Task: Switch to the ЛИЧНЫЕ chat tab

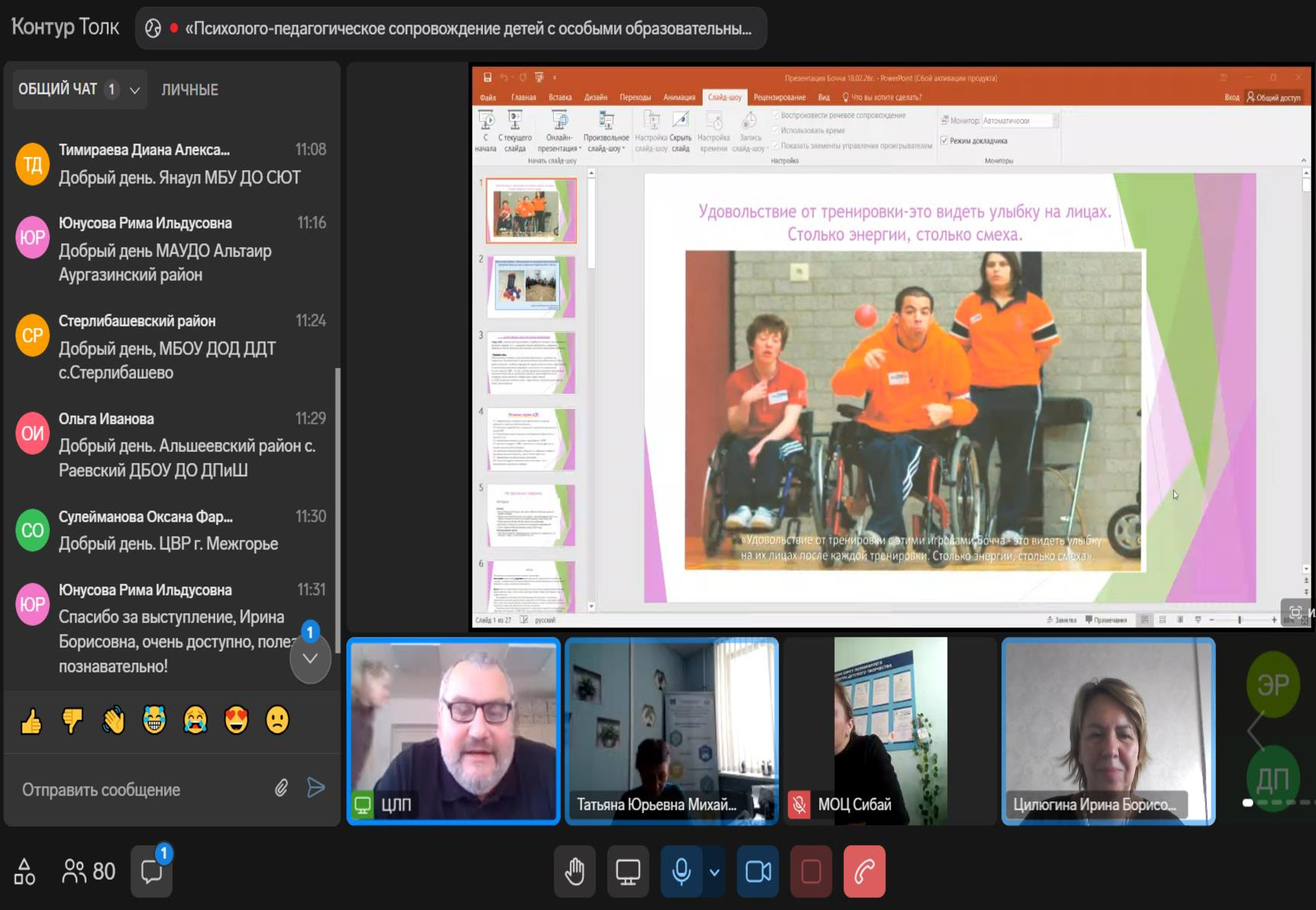Action: (189, 90)
